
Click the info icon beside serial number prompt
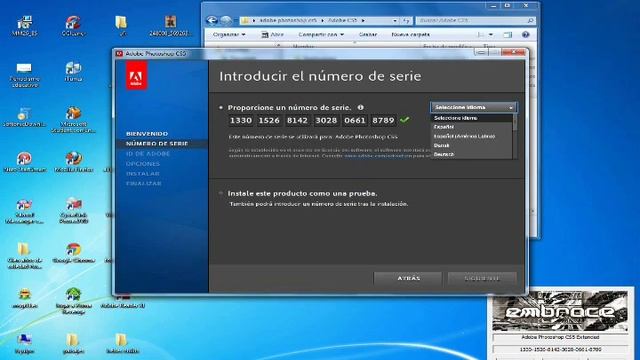(360, 107)
